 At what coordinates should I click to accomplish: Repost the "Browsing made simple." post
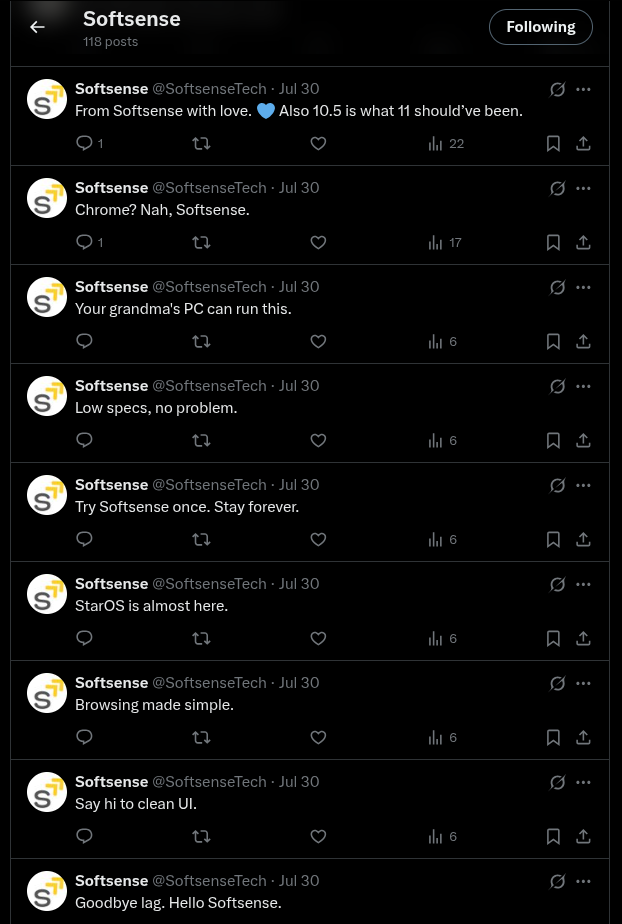[201, 738]
